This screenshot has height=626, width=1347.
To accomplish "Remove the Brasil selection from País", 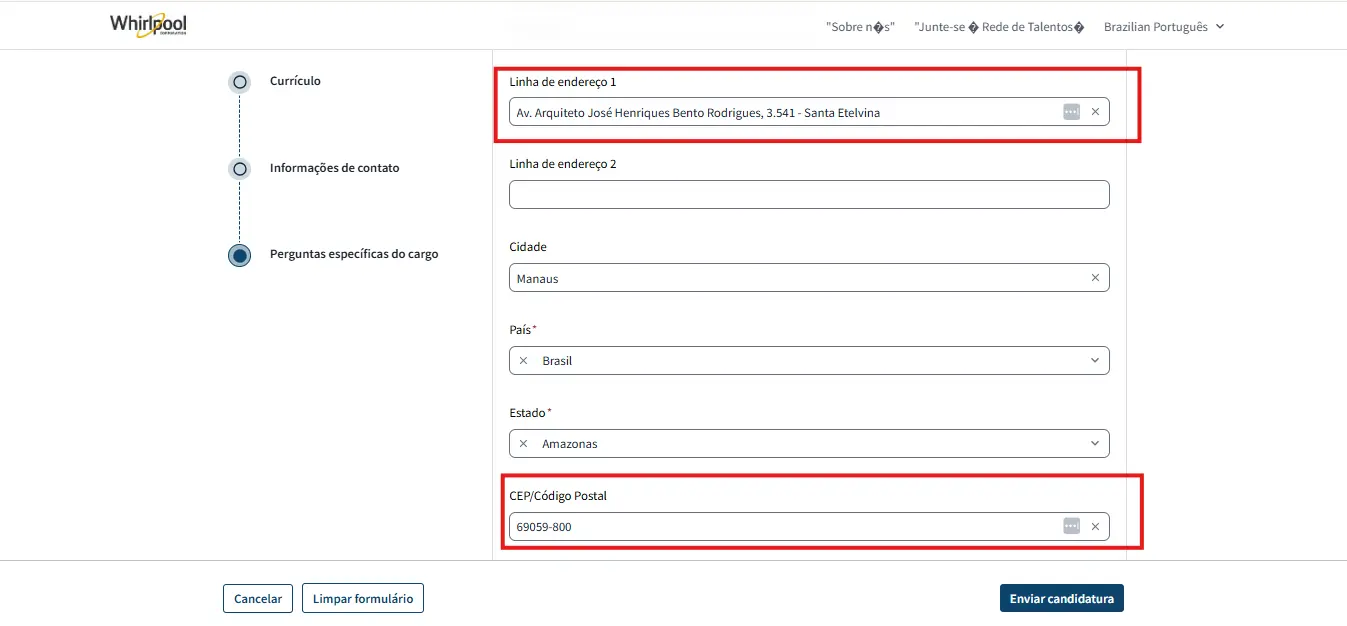I will point(523,361).
